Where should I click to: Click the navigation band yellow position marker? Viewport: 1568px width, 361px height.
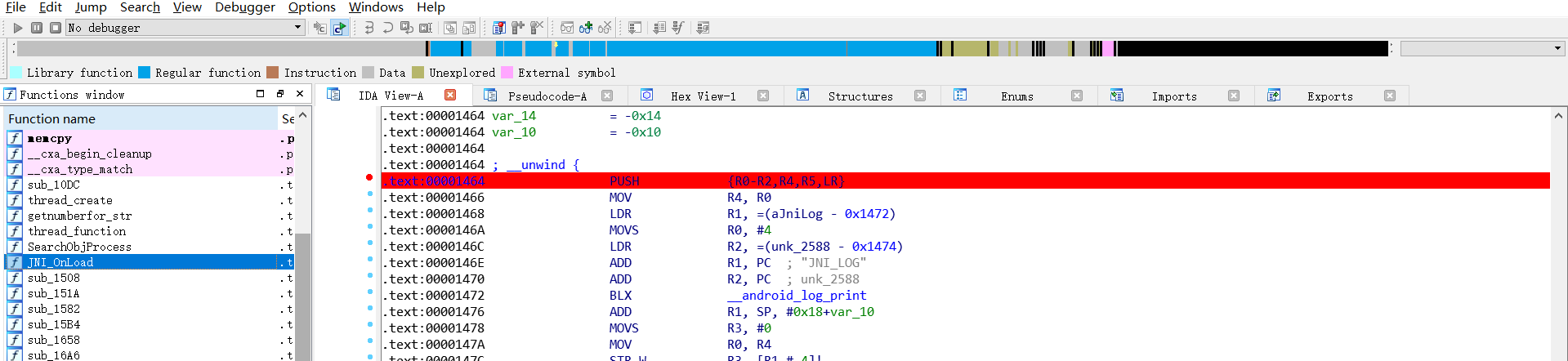(x=556, y=45)
